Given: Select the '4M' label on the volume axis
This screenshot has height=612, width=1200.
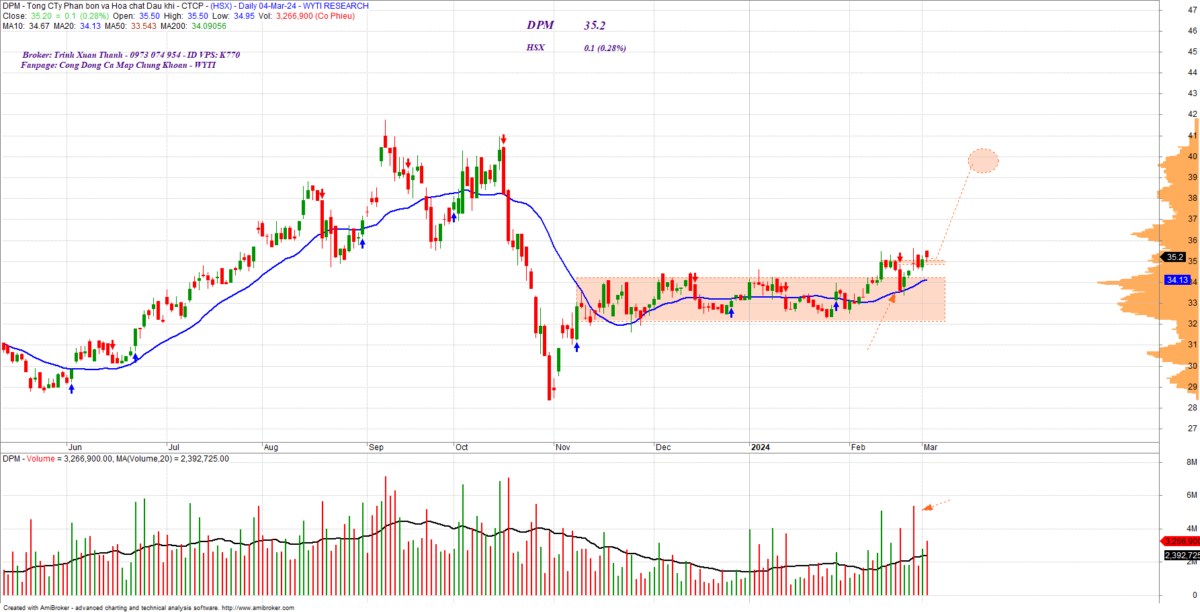Looking at the screenshot, I should pos(1192,529).
